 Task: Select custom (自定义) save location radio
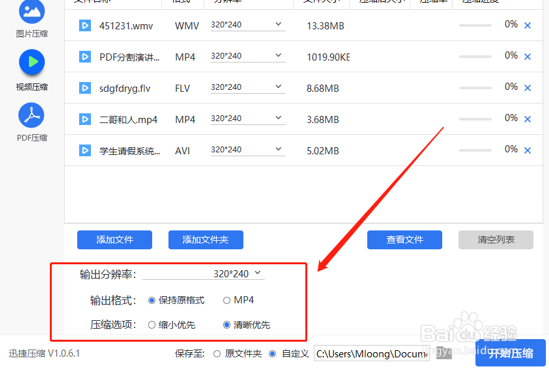click(x=272, y=354)
